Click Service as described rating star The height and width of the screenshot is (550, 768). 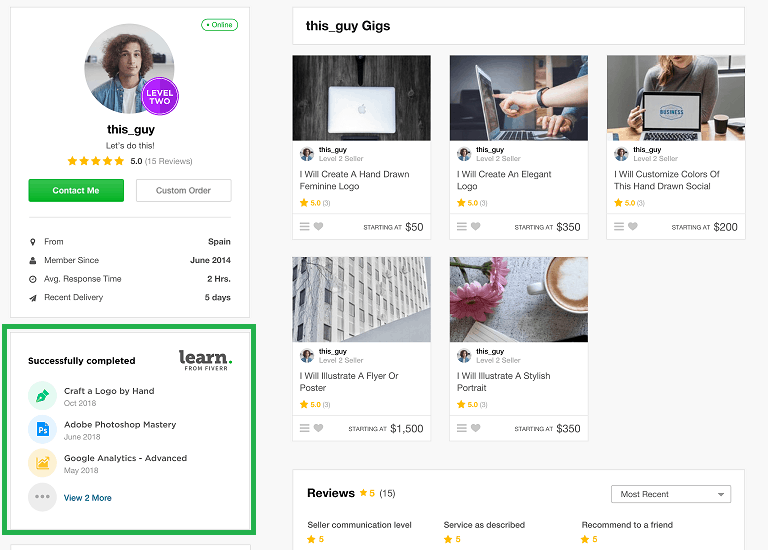(x=448, y=539)
